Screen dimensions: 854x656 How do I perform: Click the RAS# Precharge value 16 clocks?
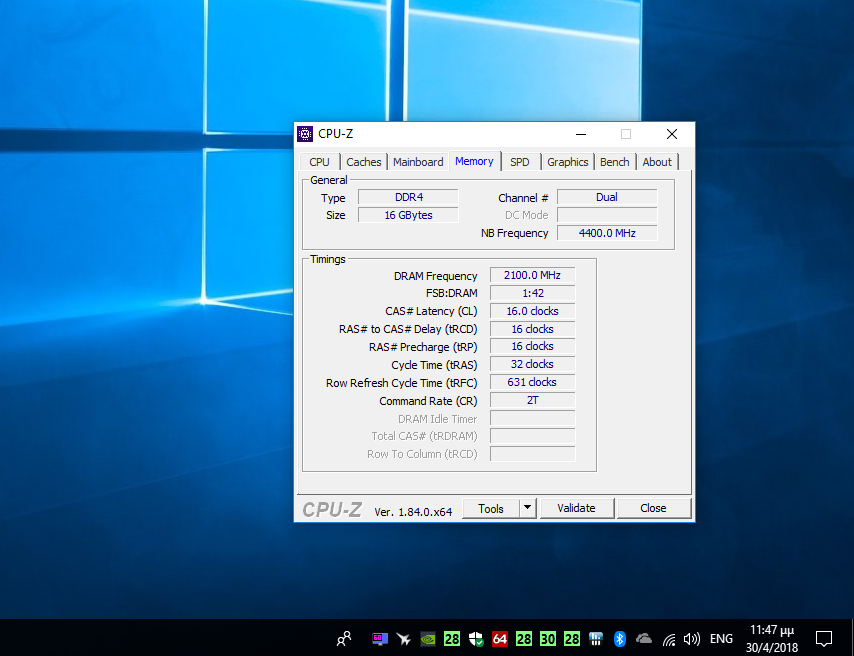pyautogui.click(x=532, y=347)
